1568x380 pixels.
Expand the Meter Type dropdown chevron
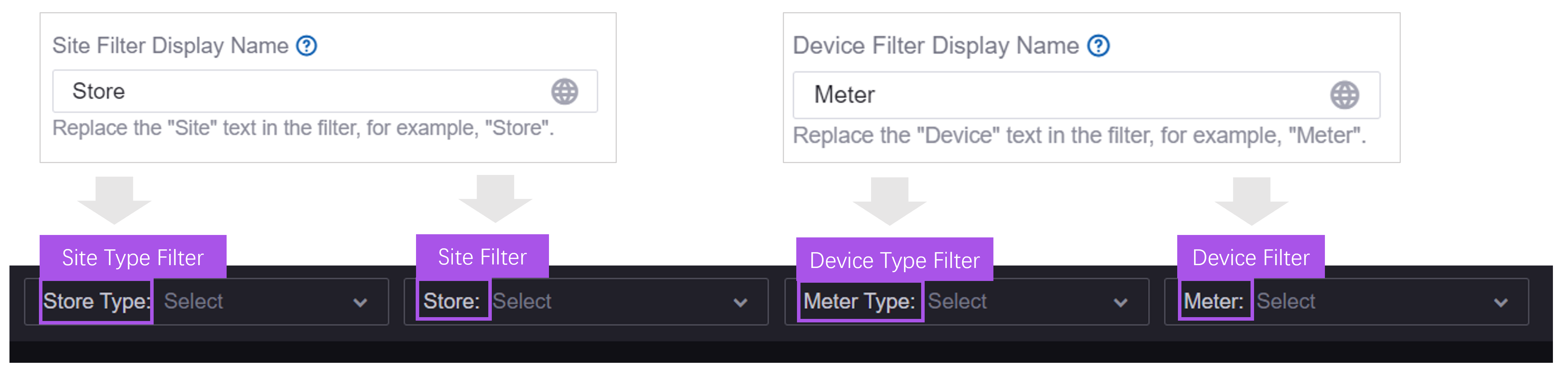[x=1121, y=302]
